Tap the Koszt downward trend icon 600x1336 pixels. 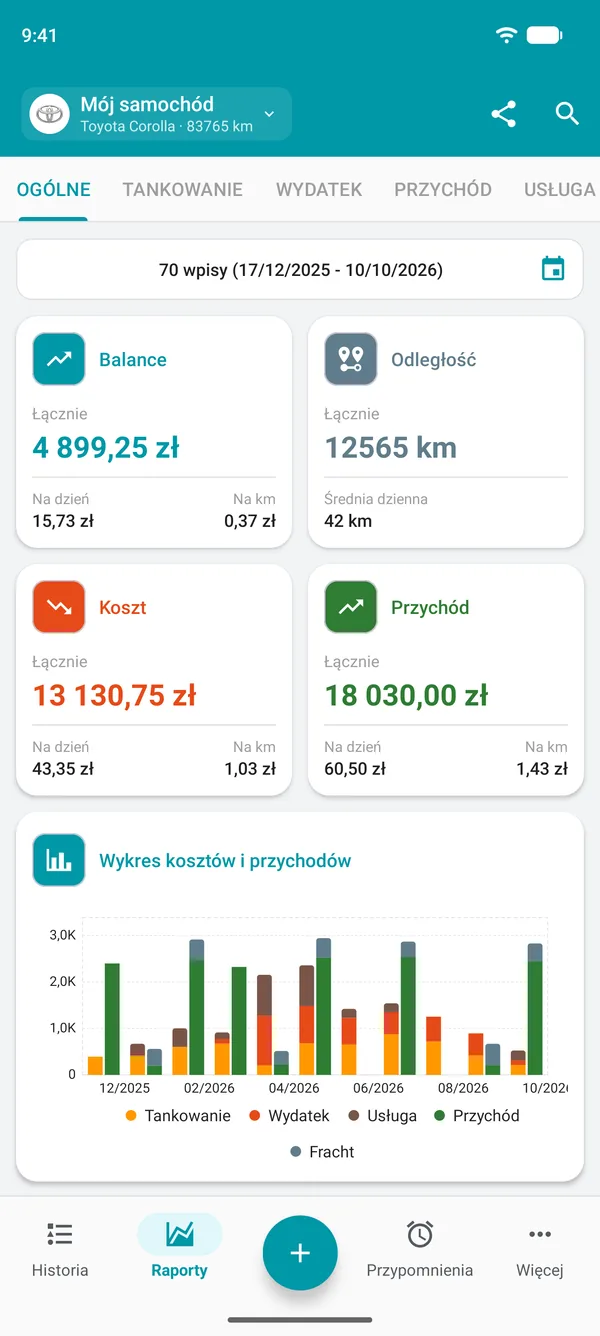(58, 607)
